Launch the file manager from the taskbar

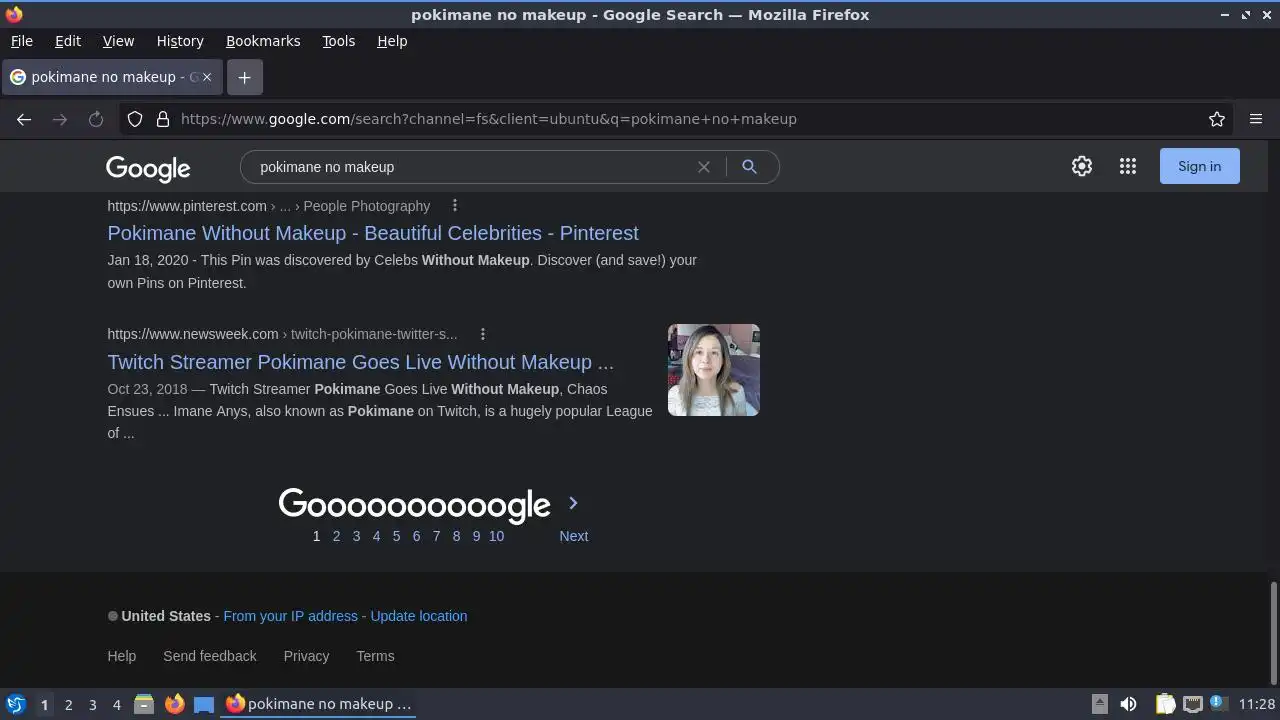tap(144, 704)
